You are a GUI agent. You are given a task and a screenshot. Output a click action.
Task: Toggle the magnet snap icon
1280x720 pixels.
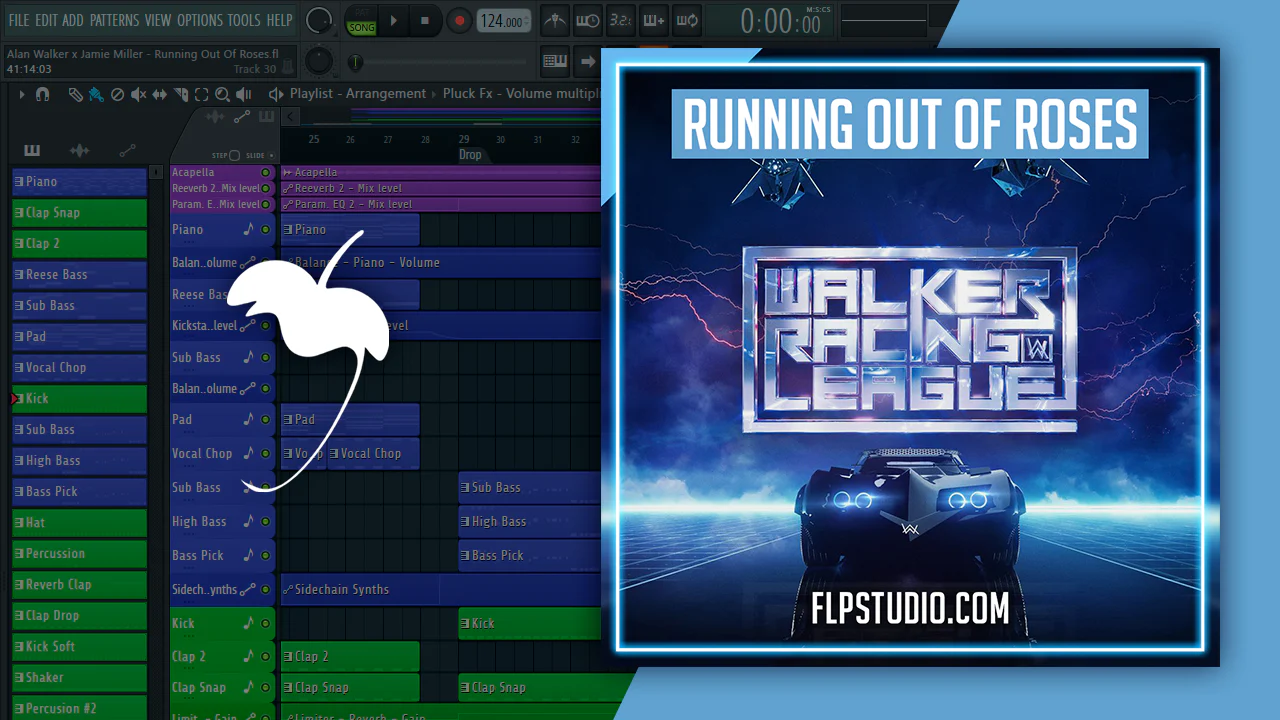tap(42, 94)
